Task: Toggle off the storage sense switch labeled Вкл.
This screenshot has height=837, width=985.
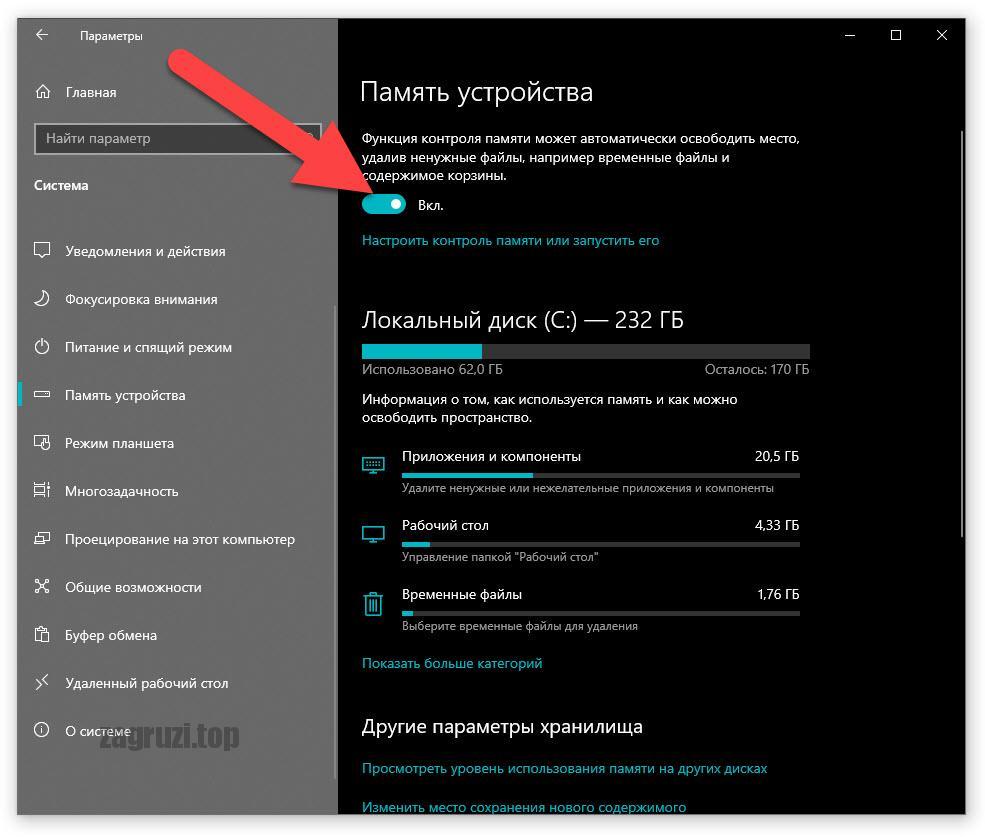Action: click(384, 204)
